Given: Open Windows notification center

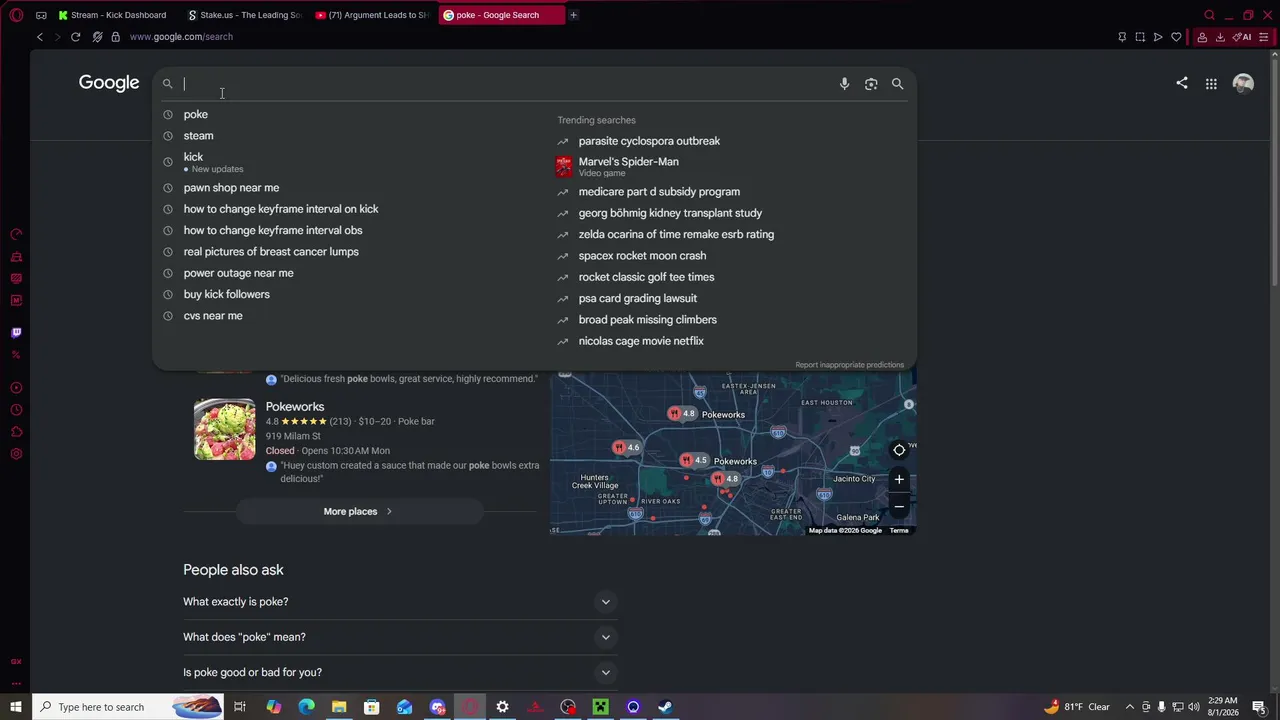Looking at the screenshot, I should click(x=1259, y=707).
